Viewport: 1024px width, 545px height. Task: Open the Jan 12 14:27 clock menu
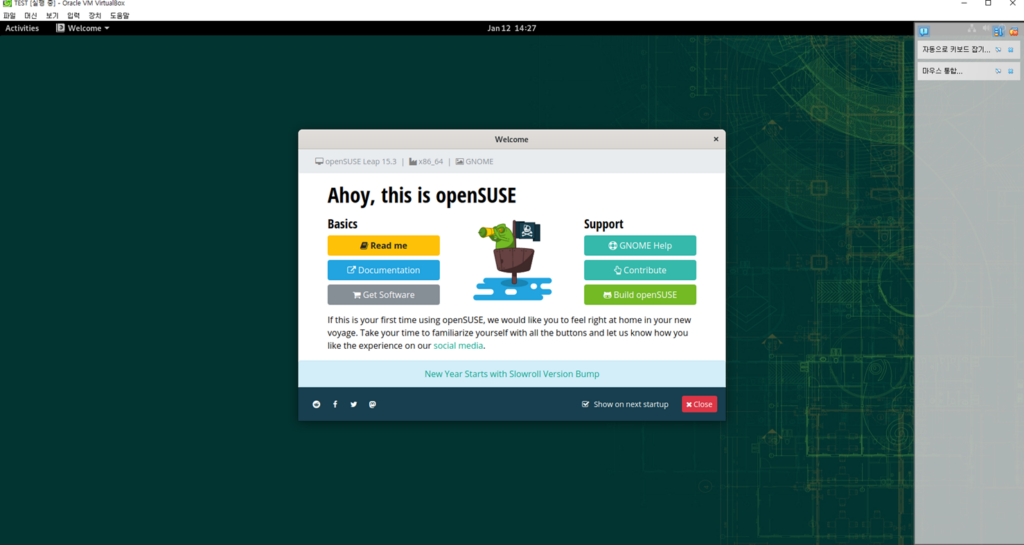[x=512, y=28]
